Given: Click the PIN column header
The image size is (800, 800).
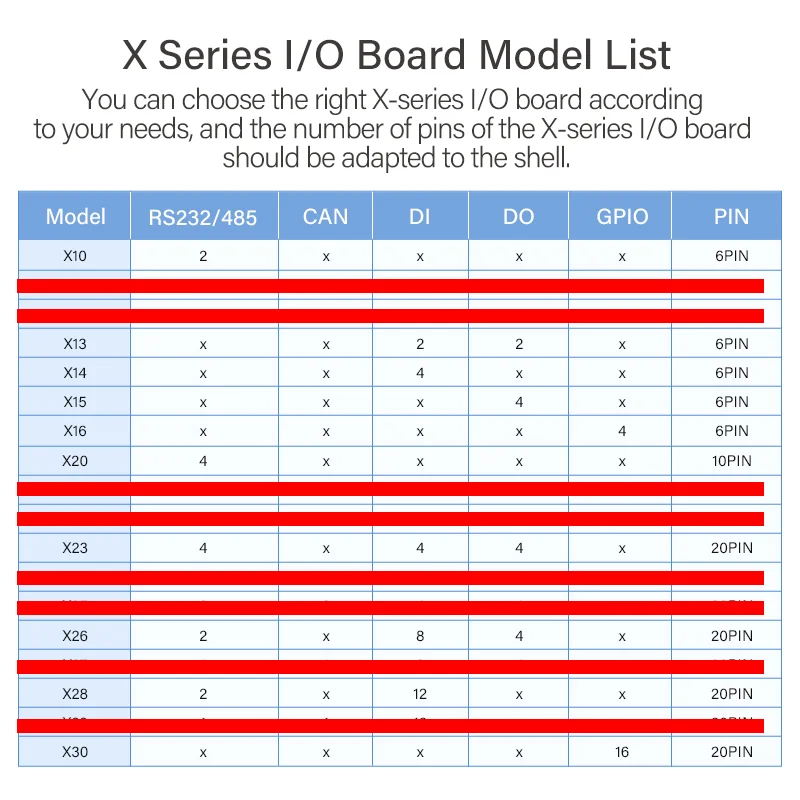Looking at the screenshot, I should pos(732,216).
